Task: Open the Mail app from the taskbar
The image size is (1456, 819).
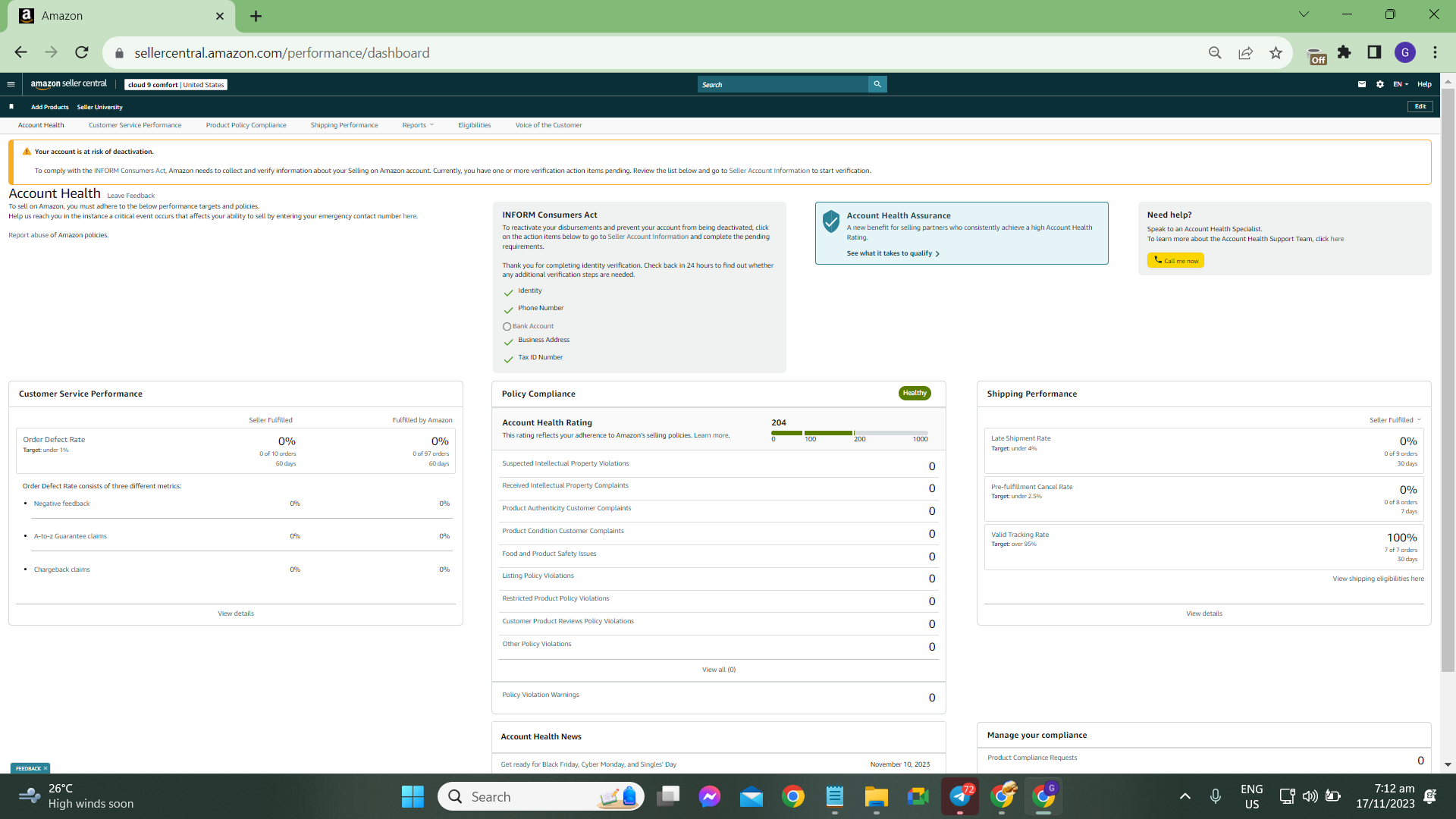Action: point(752,796)
